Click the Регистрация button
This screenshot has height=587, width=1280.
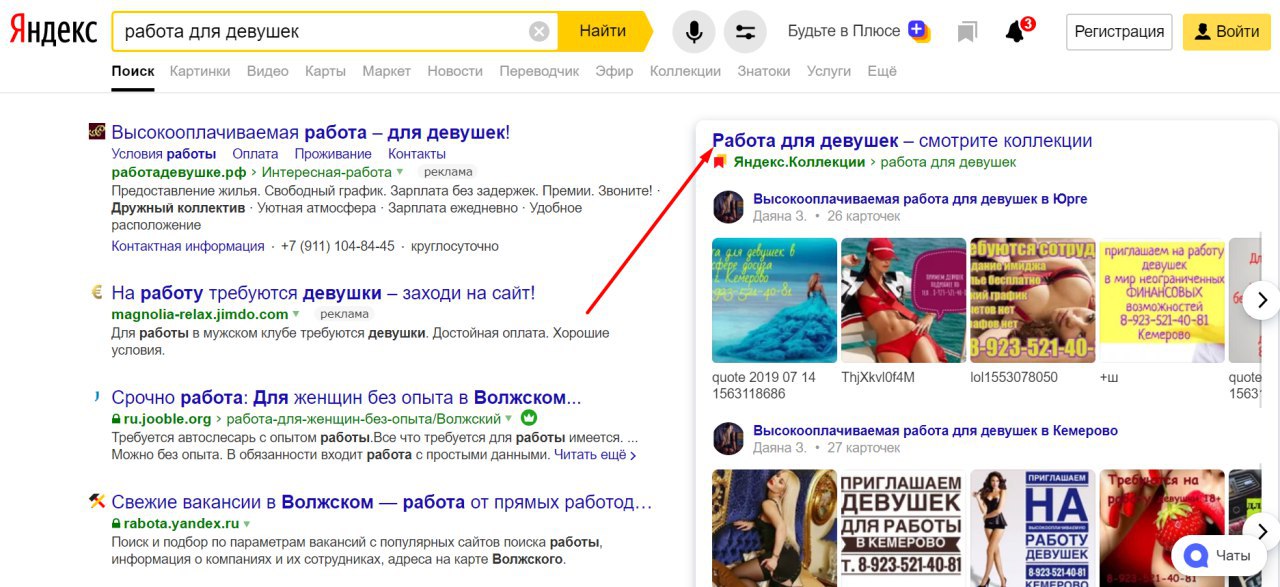coord(1119,32)
